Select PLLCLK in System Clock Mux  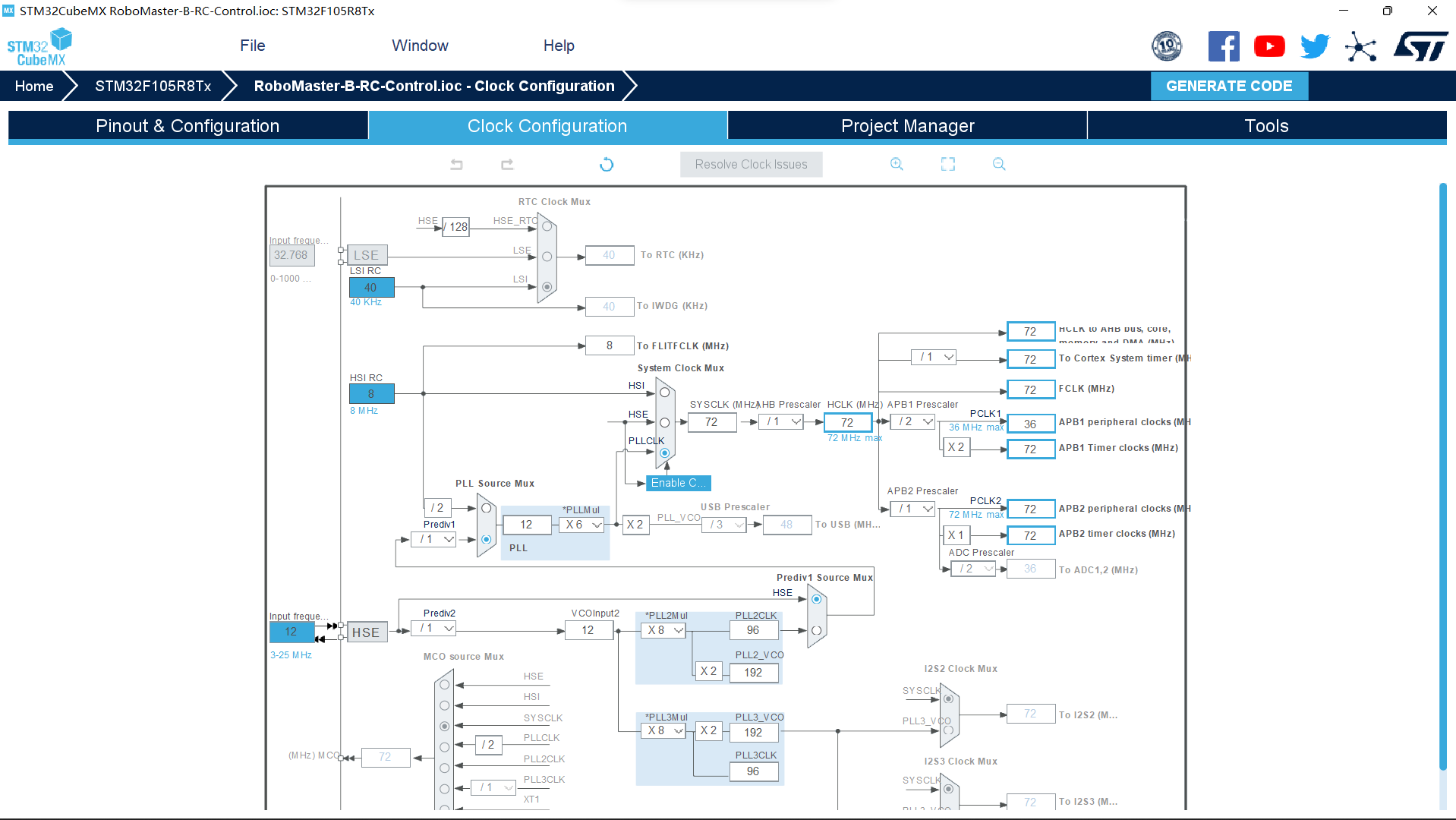click(x=664, y=453)
